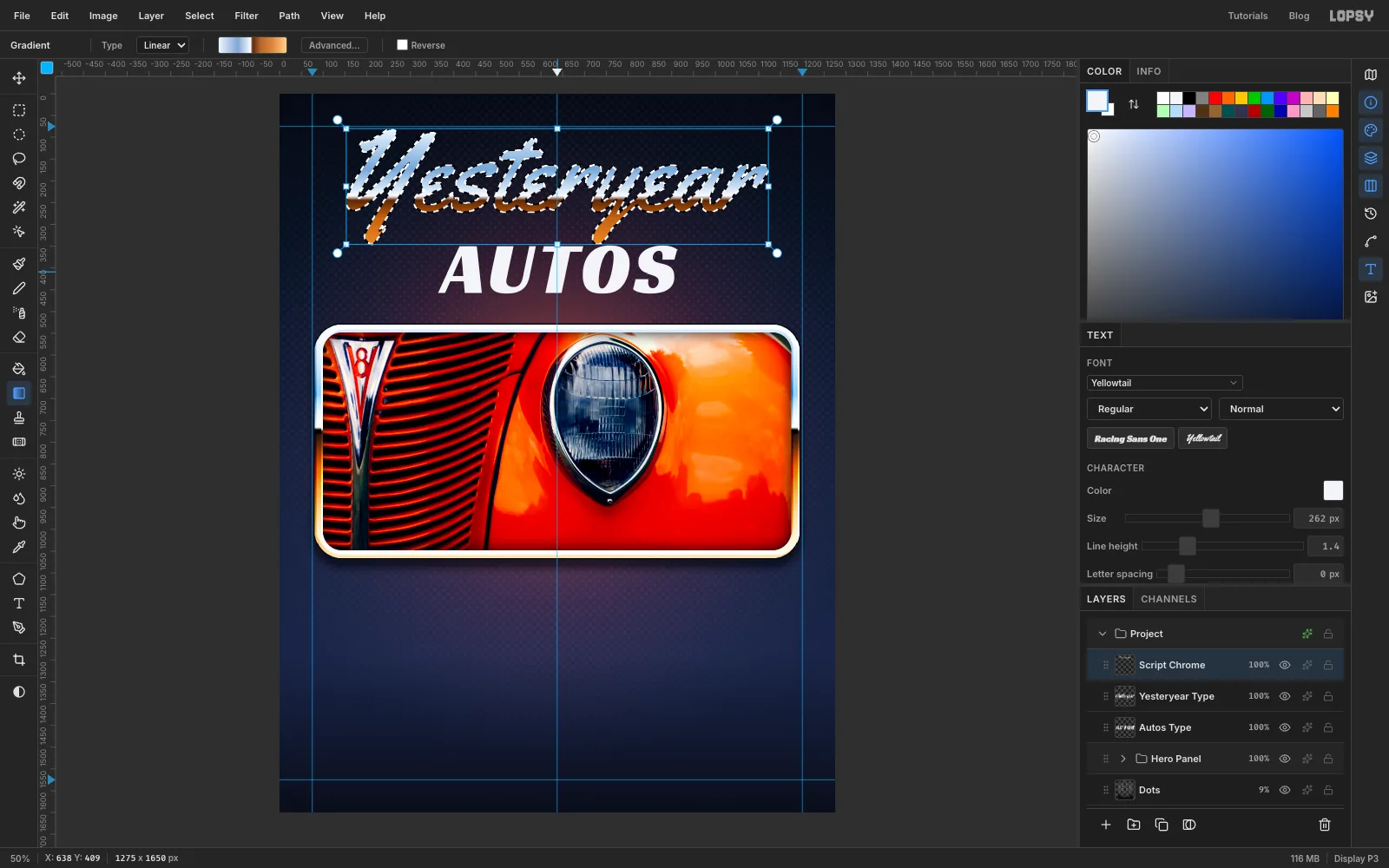Select the Pencil tool
This screenshot has height=868, width=1389.
tap(19, 288)
